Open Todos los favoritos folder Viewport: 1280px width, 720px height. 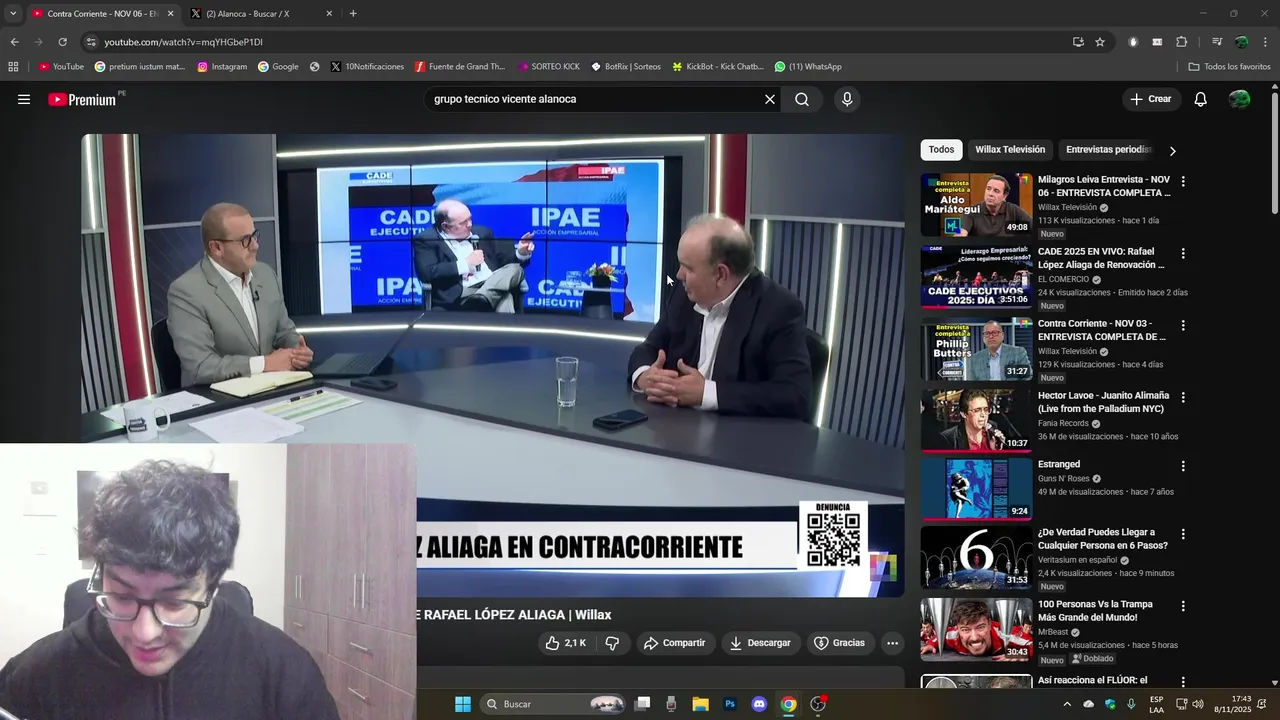[x=1229, y=67]
